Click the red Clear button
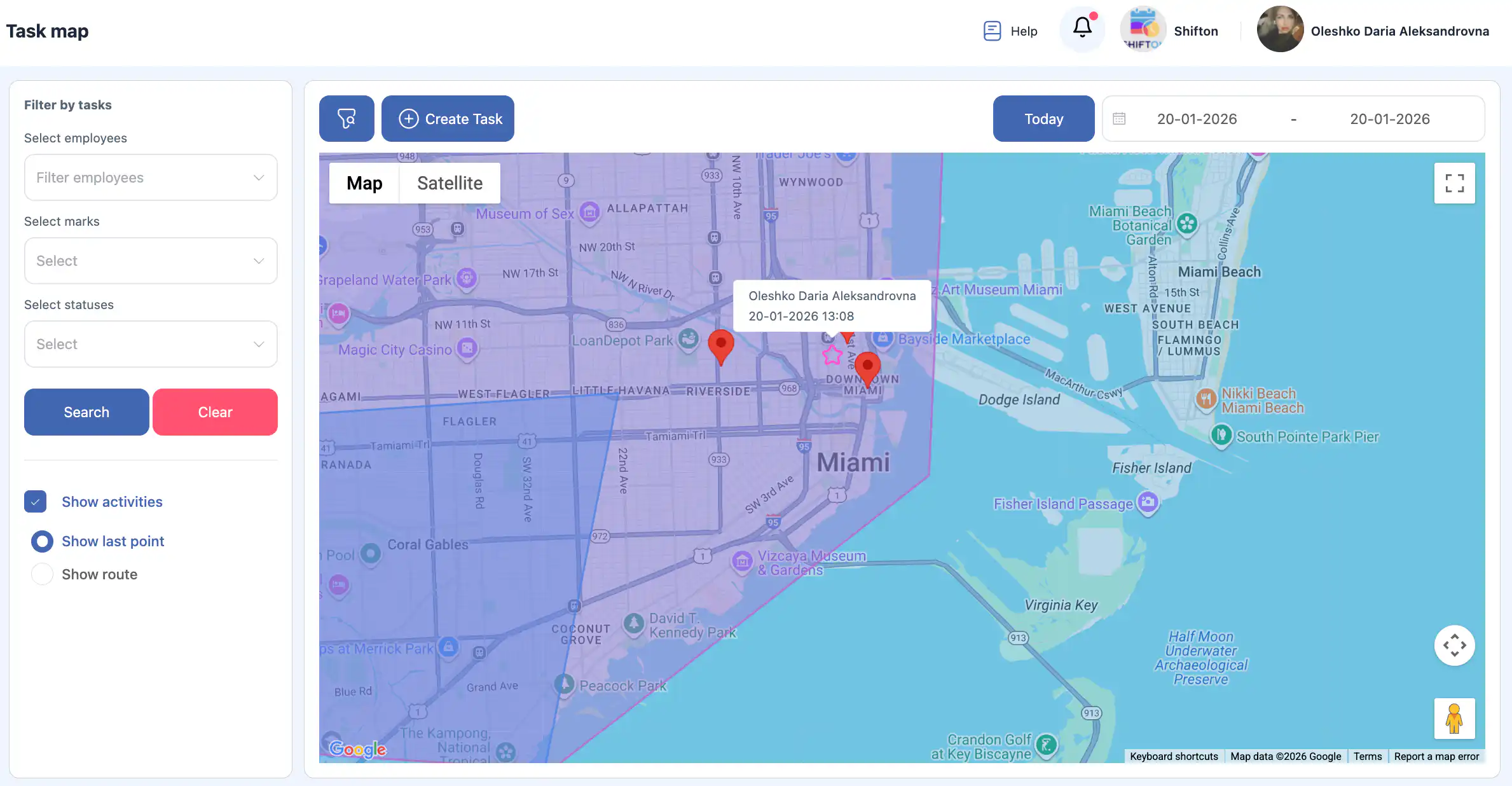The height and width of the screenshot is (786, 1512). point(215,412)
